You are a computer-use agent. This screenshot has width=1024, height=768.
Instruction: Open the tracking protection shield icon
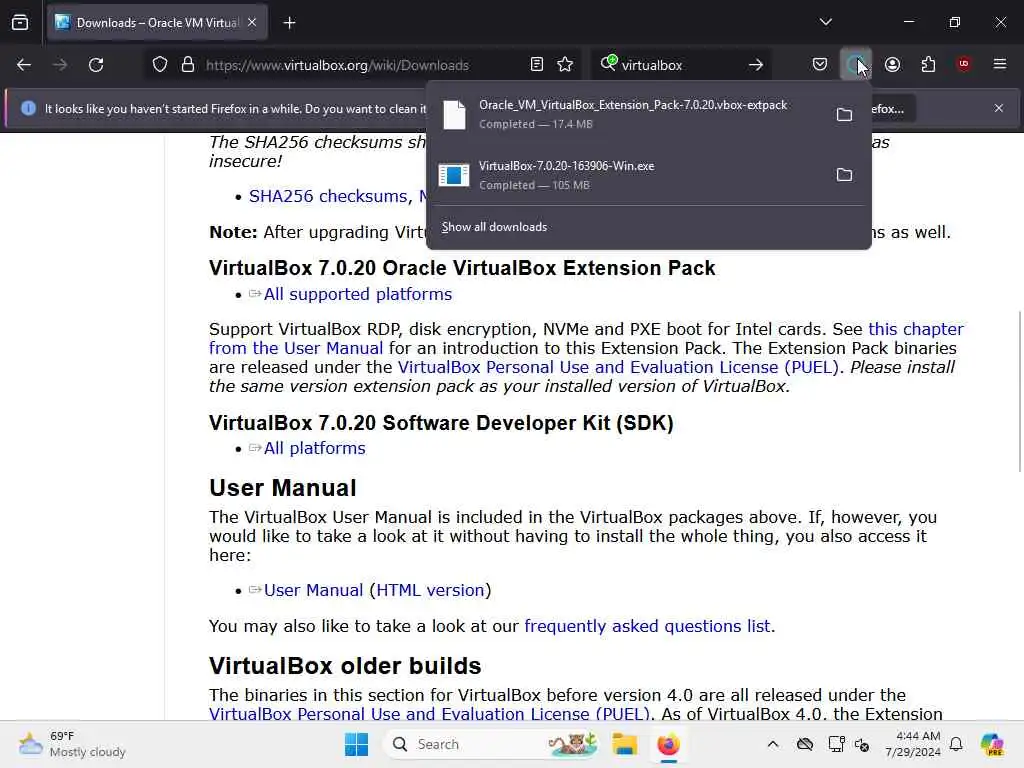[x=160, y=65]
